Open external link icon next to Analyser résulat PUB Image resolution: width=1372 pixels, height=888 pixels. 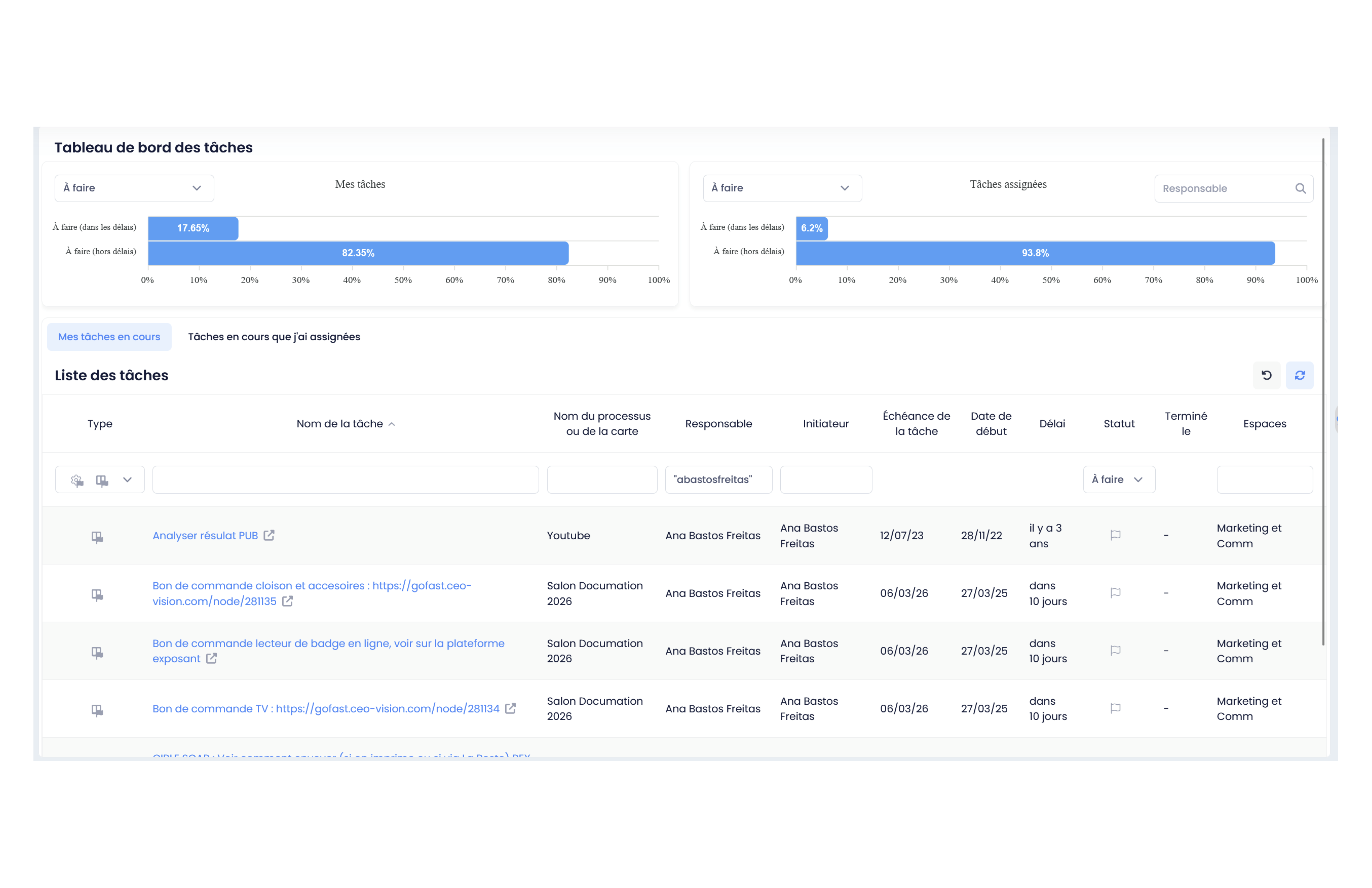(269, 535)
